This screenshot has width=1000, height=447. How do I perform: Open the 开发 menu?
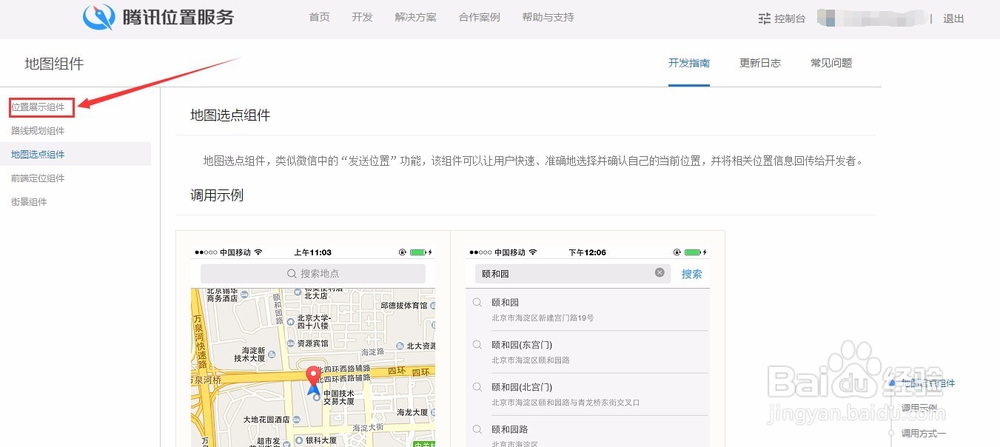coord(362,17)
